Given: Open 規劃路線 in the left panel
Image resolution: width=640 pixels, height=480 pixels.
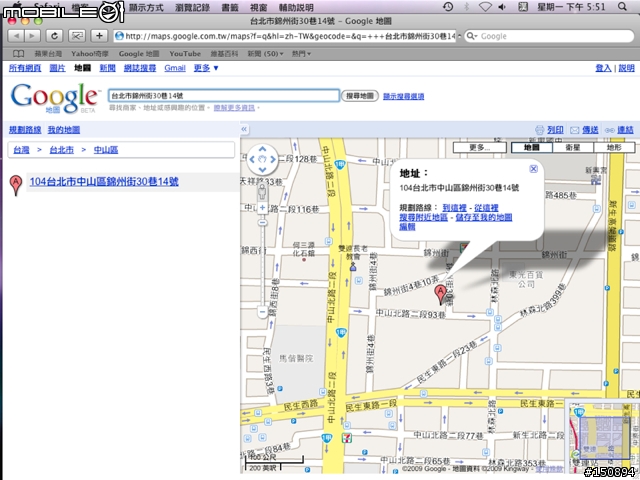Looking at the screenshot, I should click(x=25, y=130).
